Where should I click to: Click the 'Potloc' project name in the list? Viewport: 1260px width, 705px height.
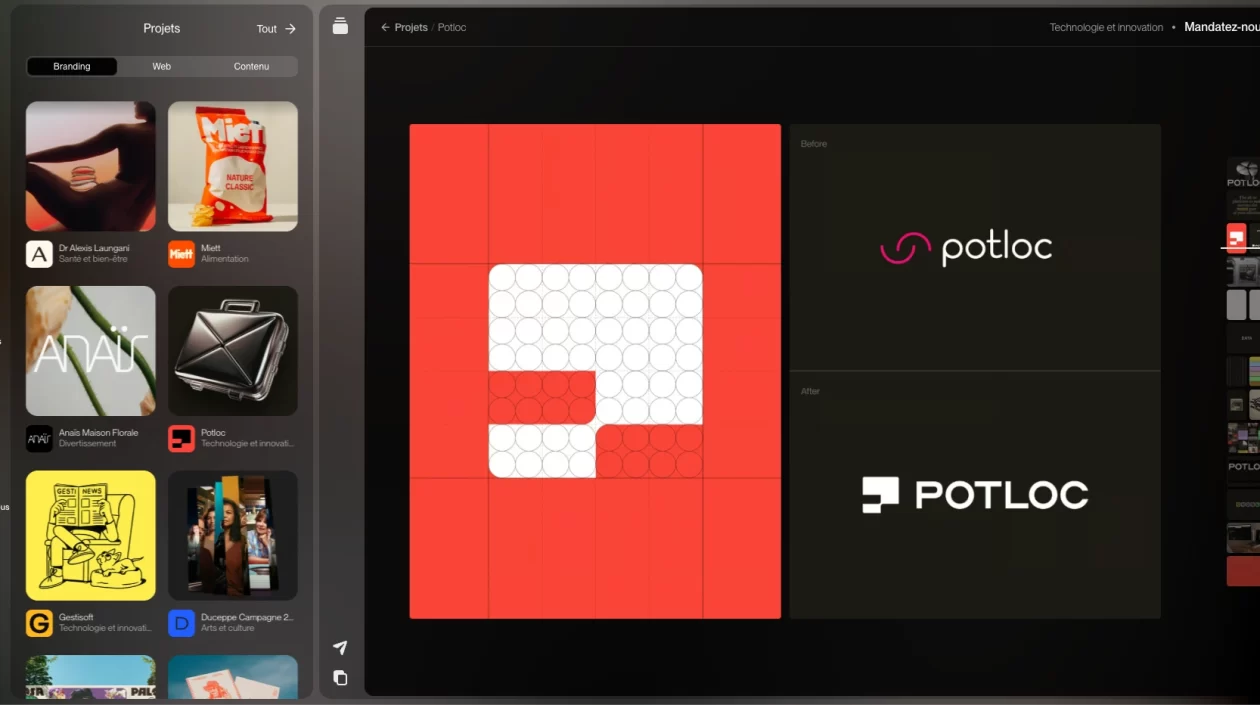pos(213,433)
